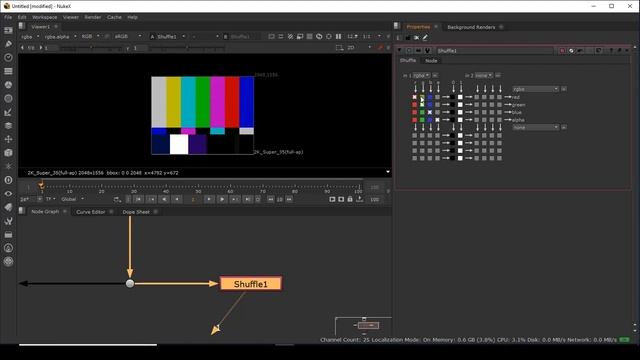
Task: Open the Other nodes toolbar icon
Action: [8, 234]
